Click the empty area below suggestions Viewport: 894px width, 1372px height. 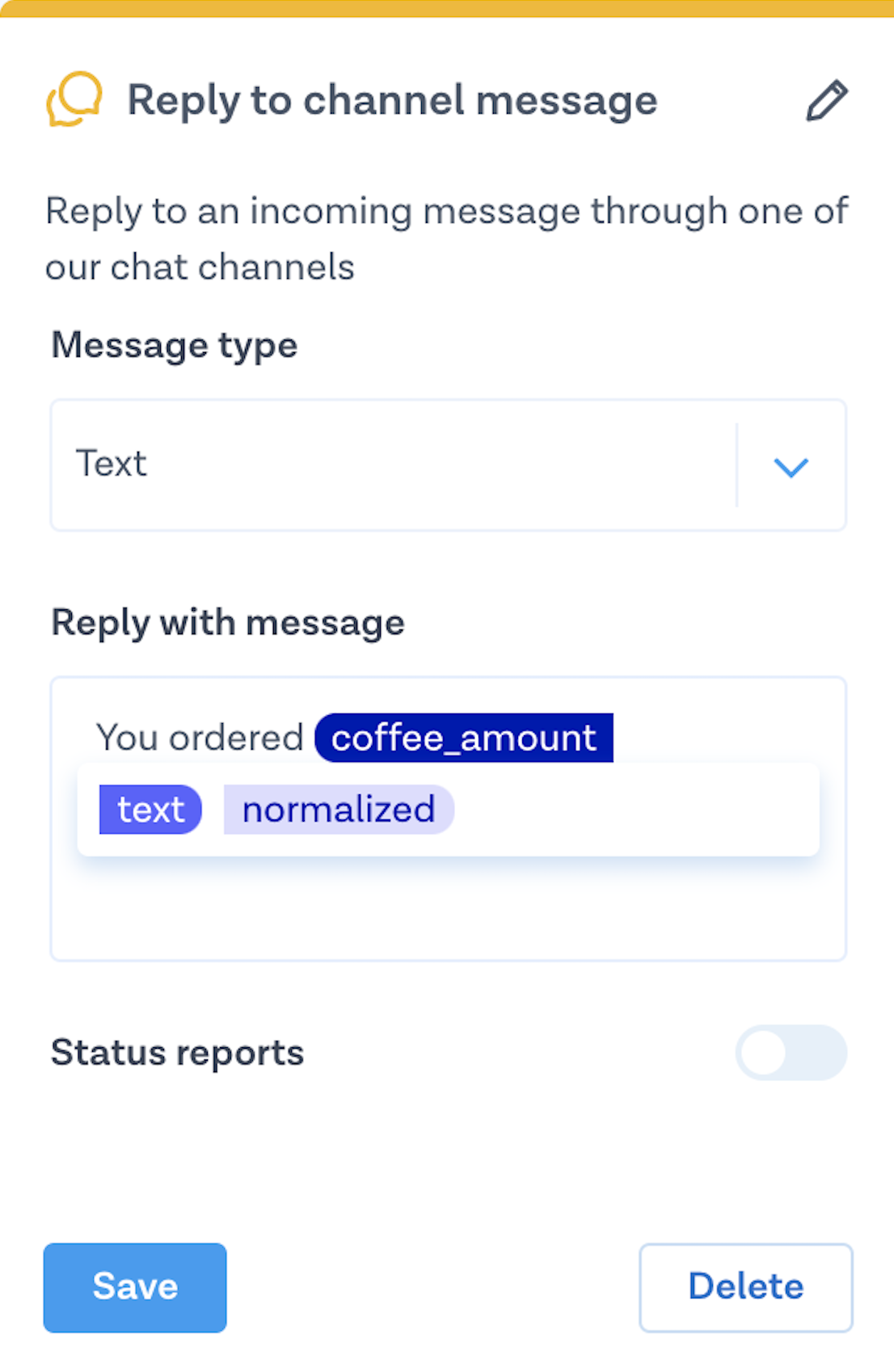(448, 909)
